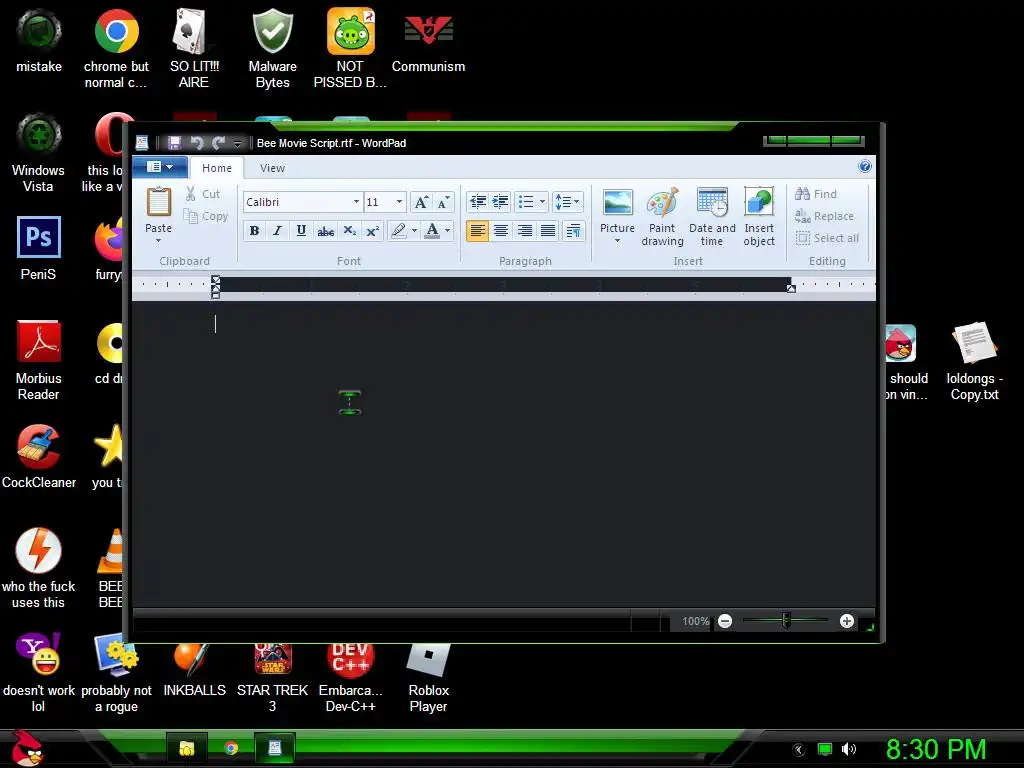Image resolution: width=1024 pixels, height=768 pixels.
Task: Toggle Bold formatting
Action: (x=254, y=231)
